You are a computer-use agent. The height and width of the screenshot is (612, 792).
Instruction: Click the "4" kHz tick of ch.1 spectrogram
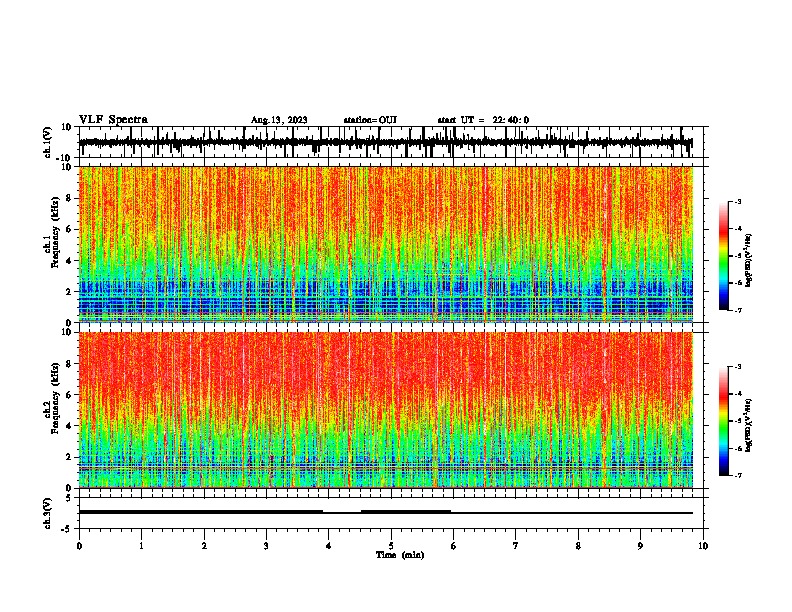point(69,261)
